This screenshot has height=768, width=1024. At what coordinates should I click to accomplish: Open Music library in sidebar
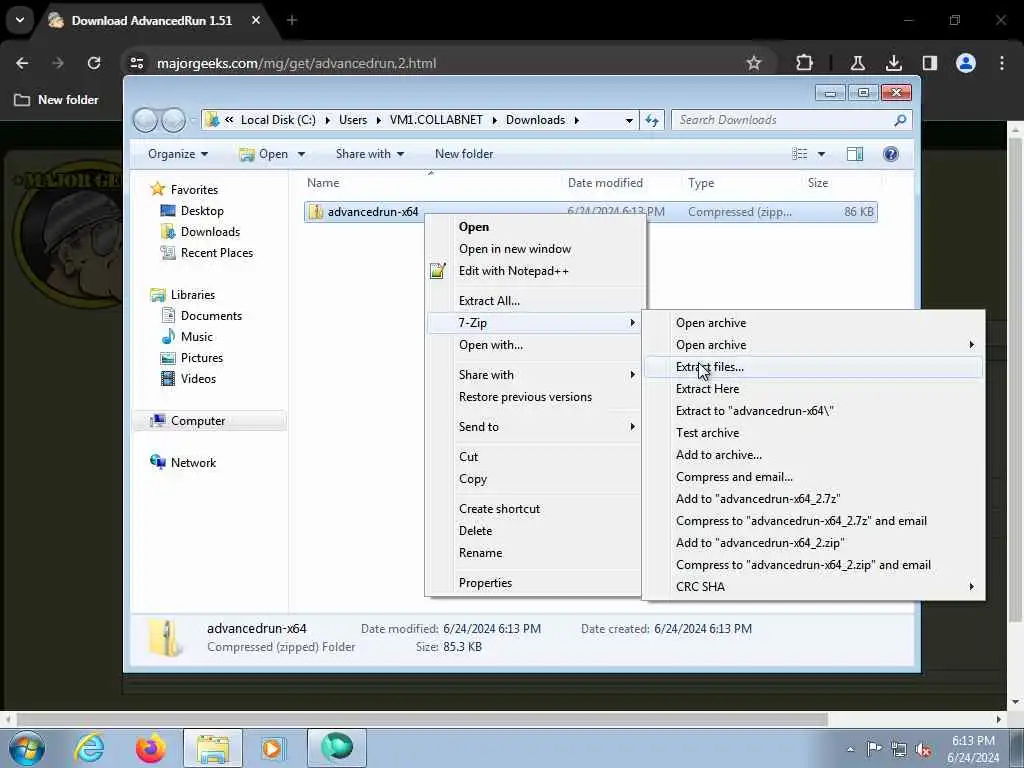(x=197, y=336)
